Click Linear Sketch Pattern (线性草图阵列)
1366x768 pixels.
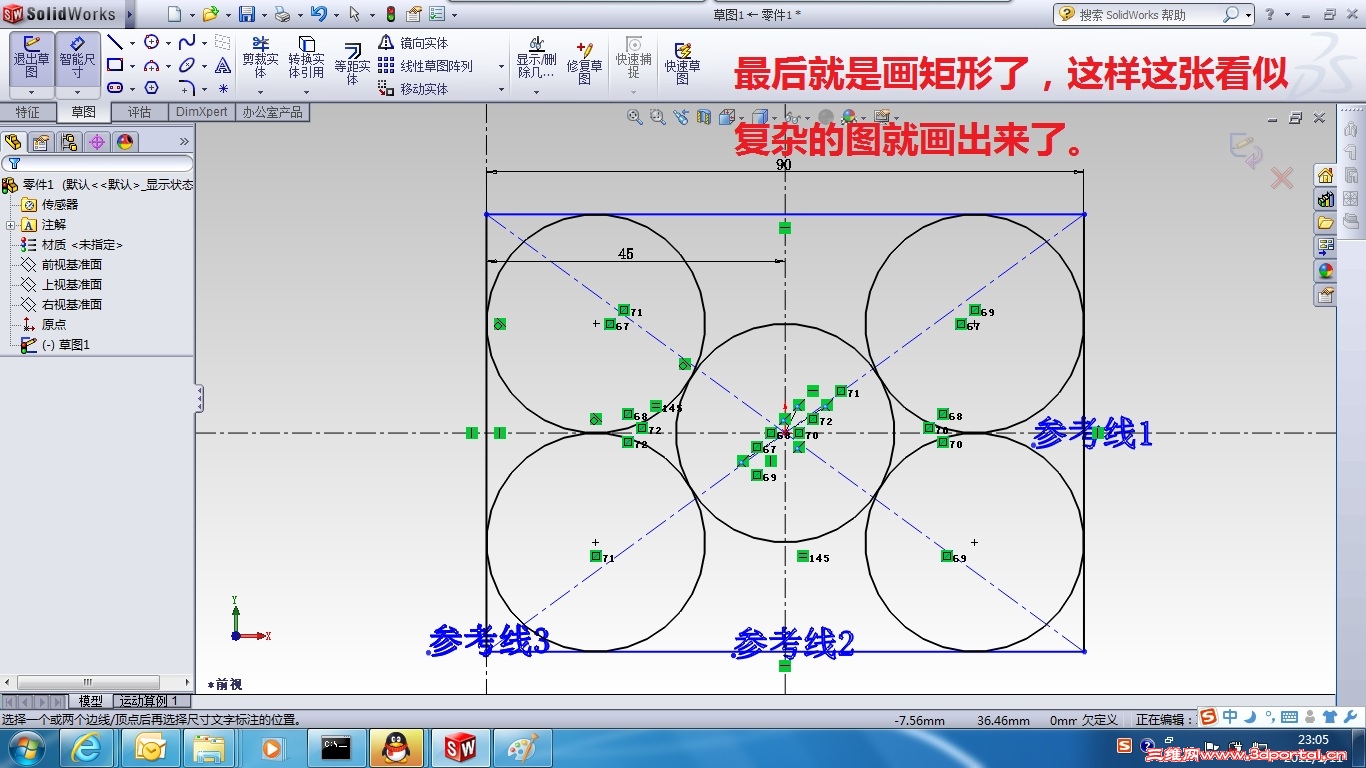425,66
